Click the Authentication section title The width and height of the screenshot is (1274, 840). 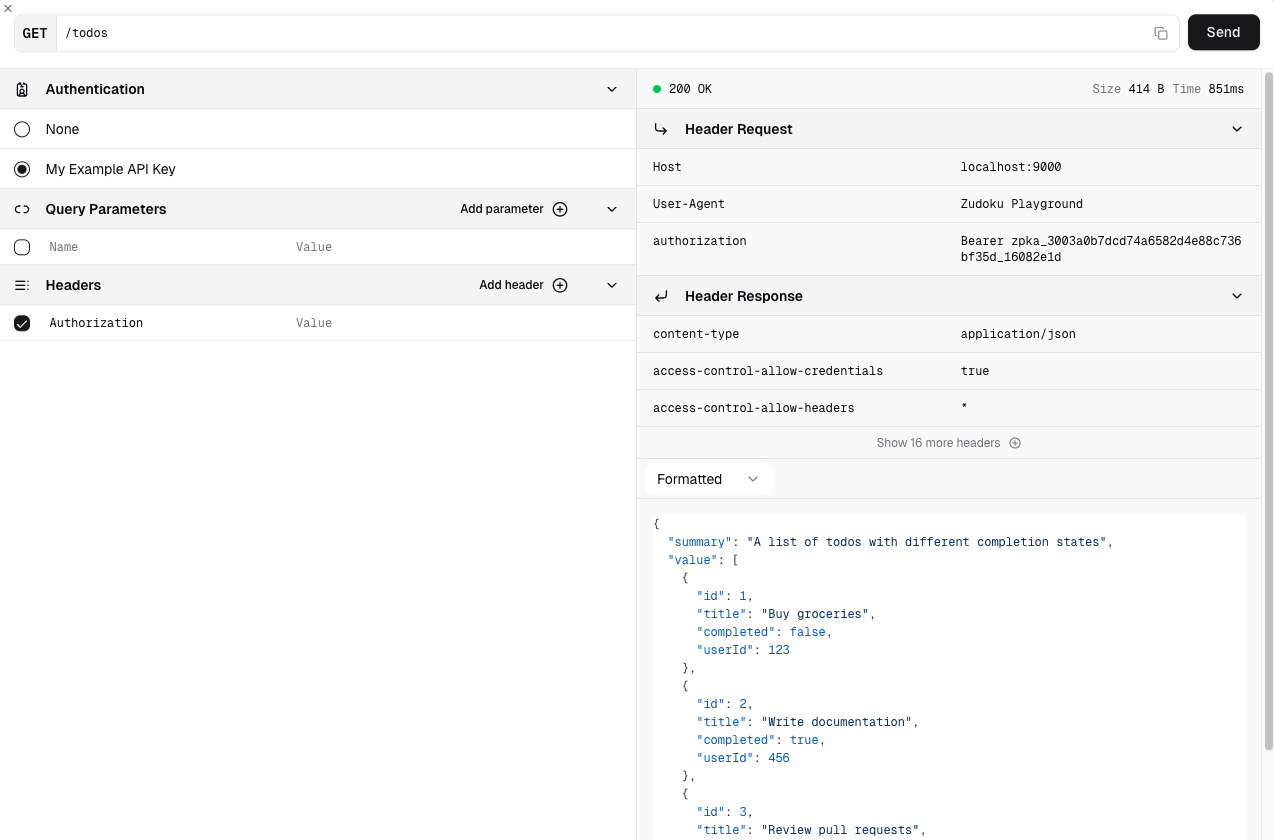95,89
